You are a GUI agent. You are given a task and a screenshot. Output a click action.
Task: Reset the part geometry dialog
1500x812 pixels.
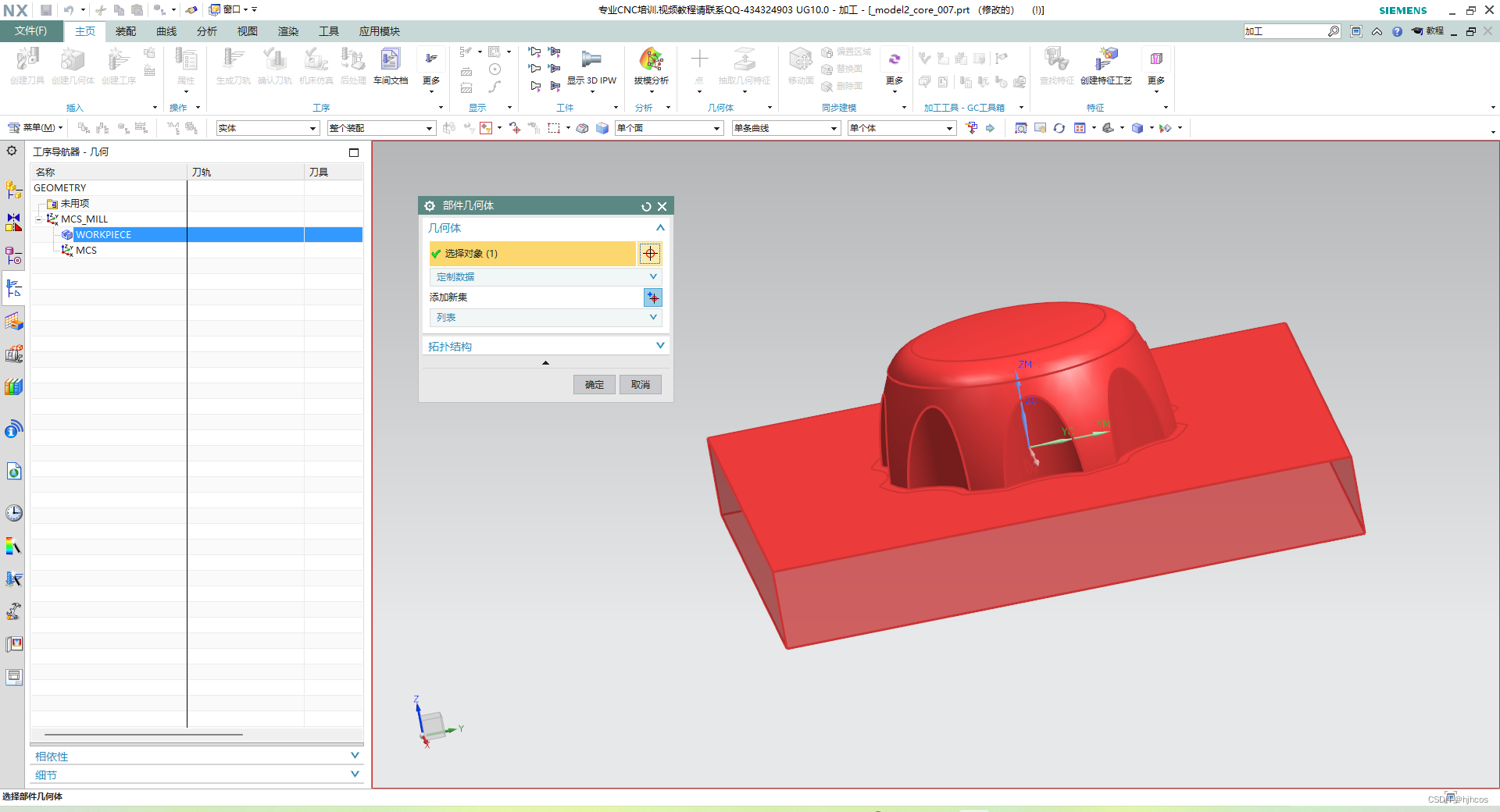646,206
